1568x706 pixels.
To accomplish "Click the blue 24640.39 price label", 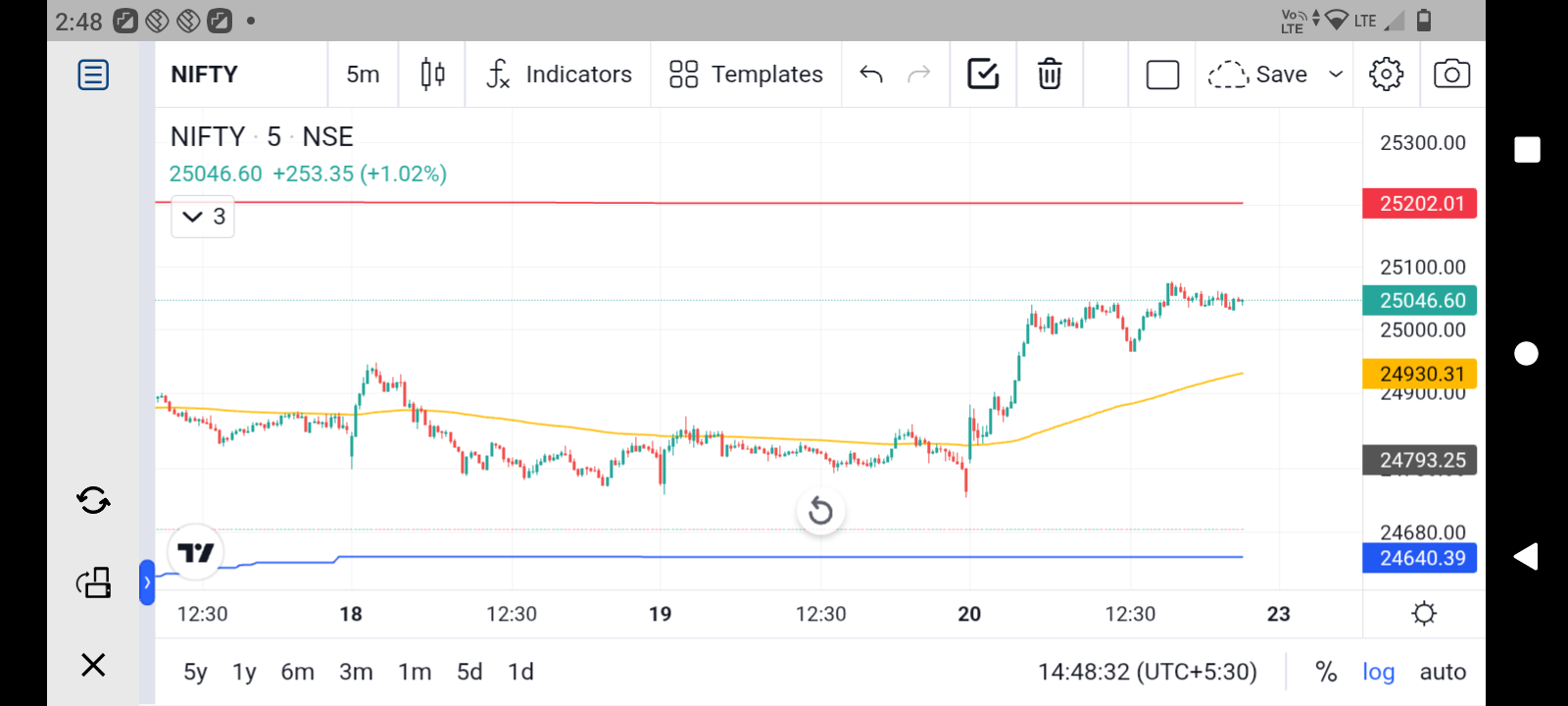I will [1420, 558].
